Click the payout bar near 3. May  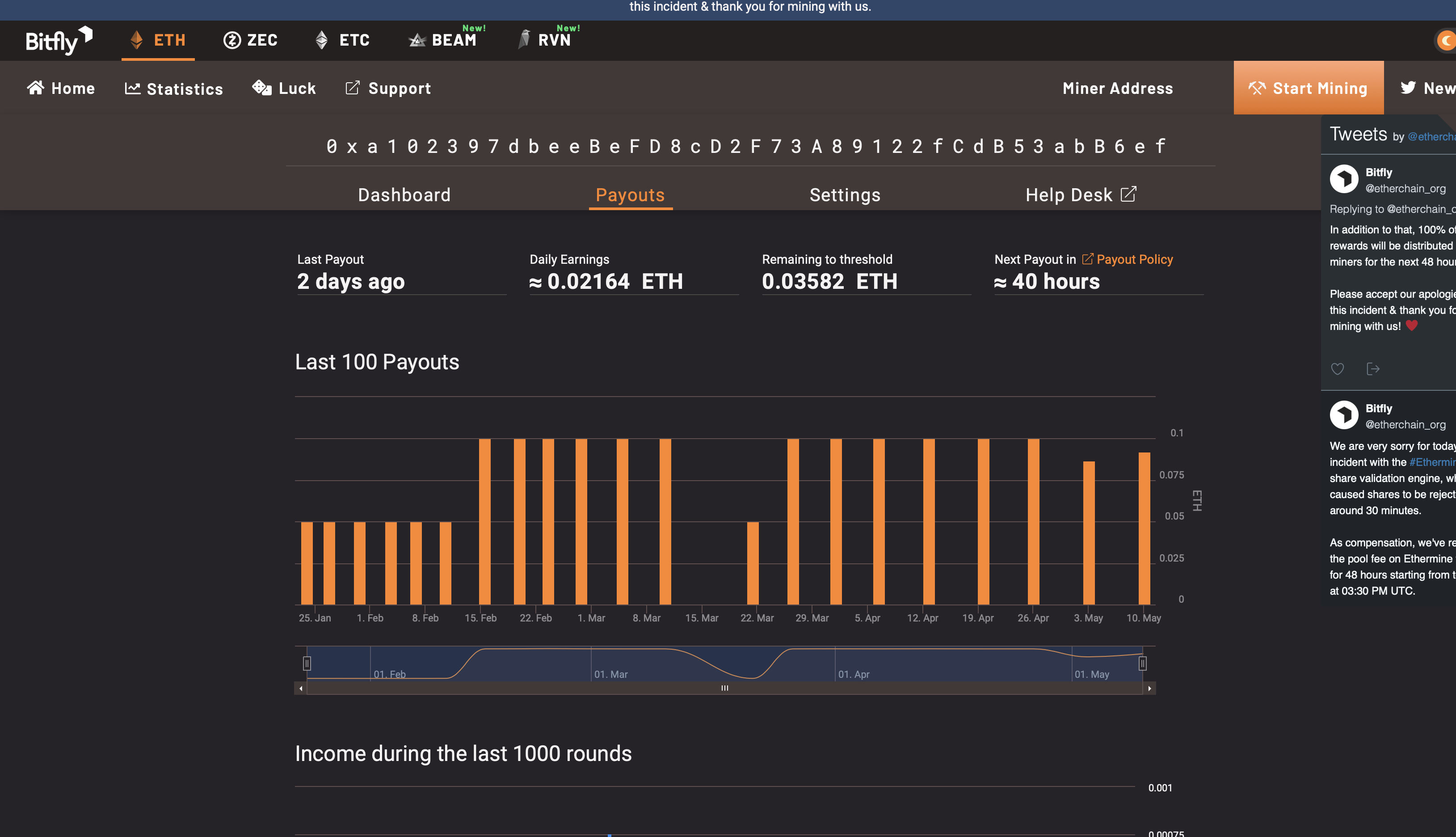tap(1089, 533)
